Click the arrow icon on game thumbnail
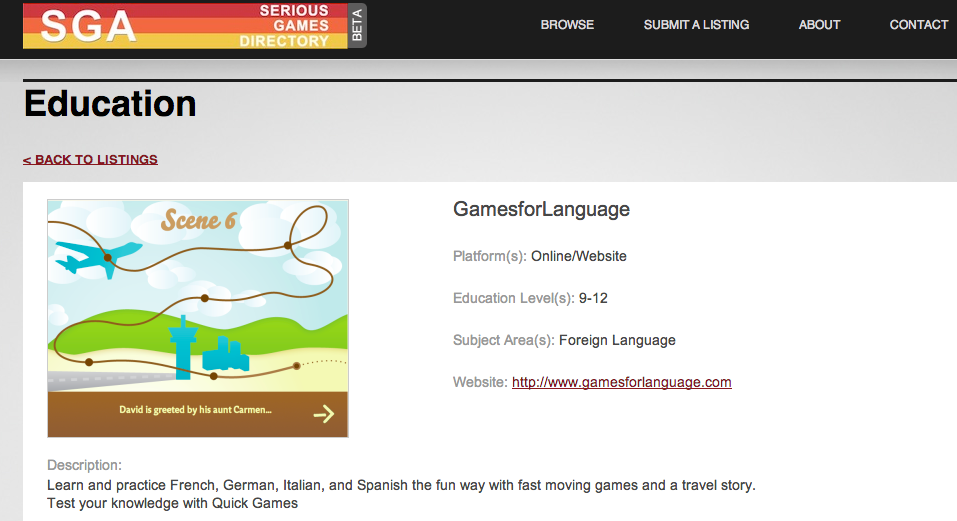Screen dimensions: 957x521 [323, 414]
